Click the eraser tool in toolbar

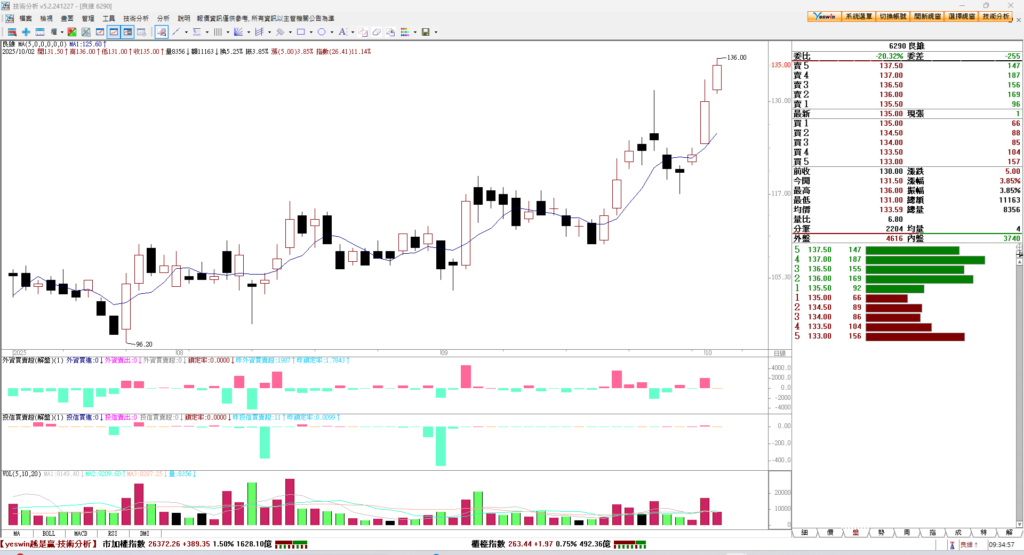(376, 32)
